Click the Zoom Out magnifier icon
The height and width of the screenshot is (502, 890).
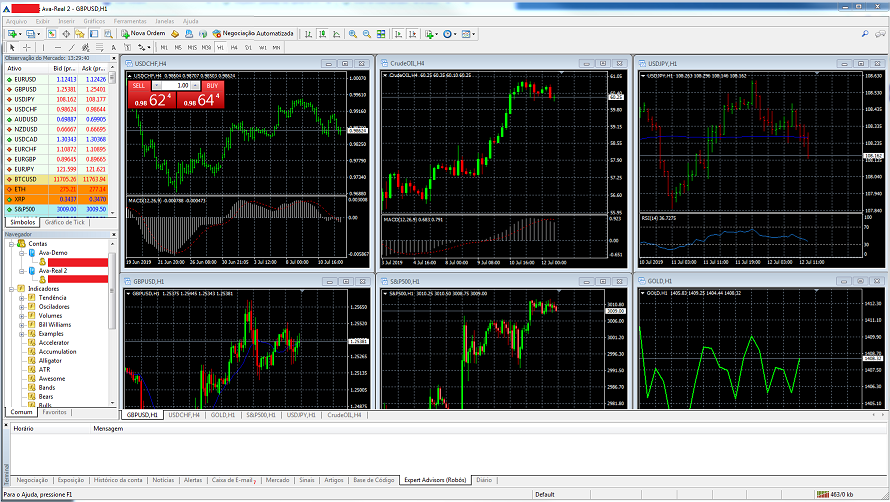(367, 34)
